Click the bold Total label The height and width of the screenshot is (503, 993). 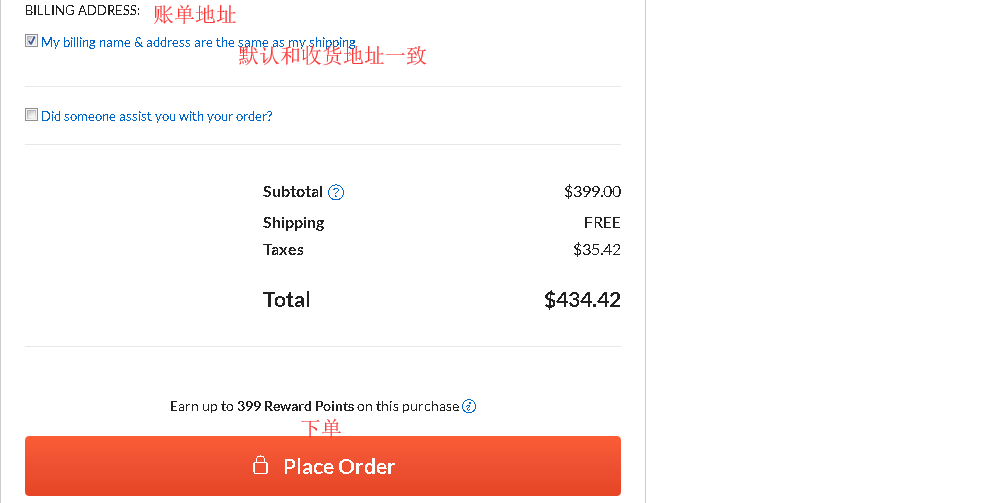coord(286,299)
